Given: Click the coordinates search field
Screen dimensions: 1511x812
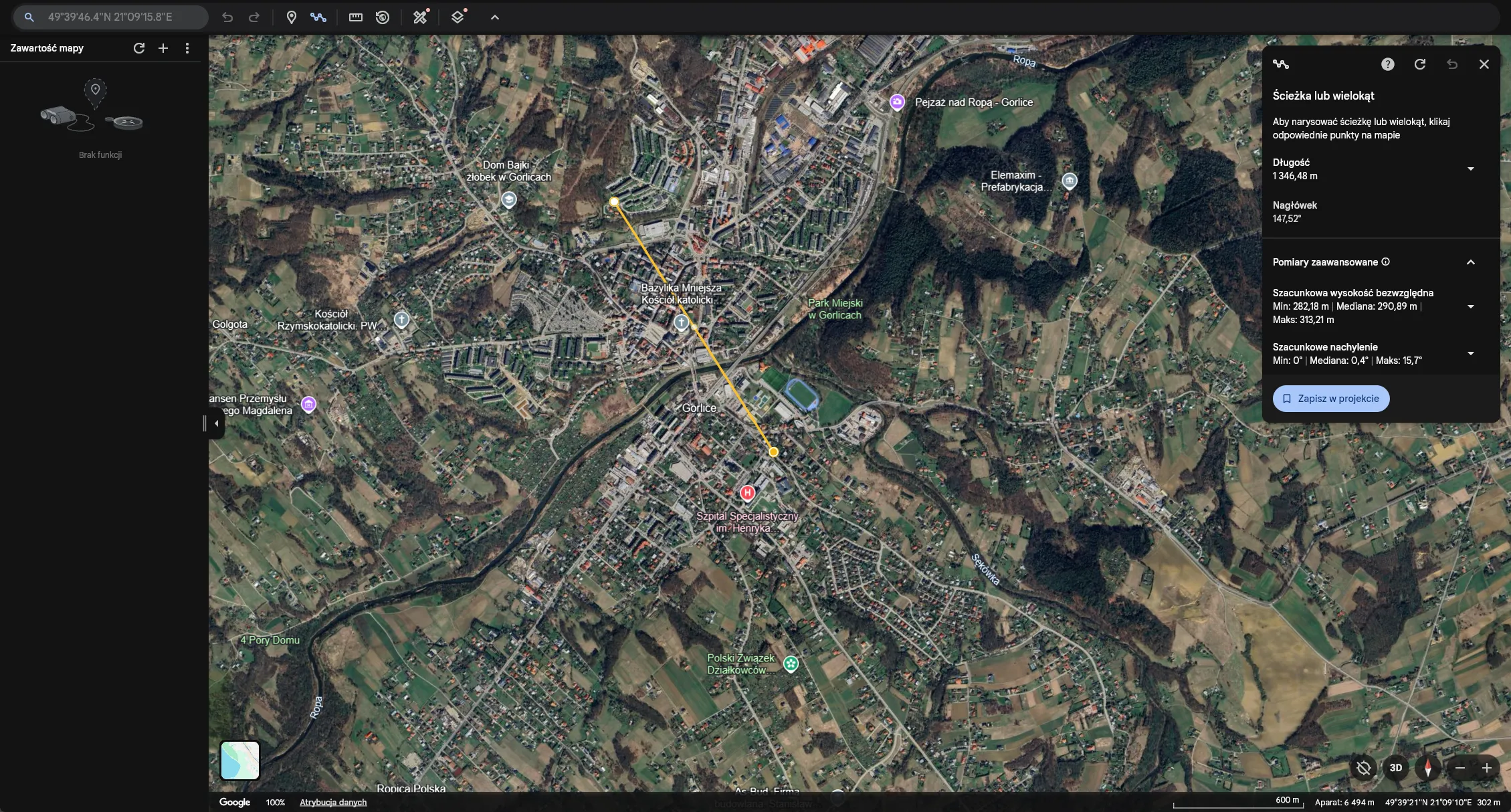Looking at the screenshot, I should pyautogui.click(x=120, y=17).
